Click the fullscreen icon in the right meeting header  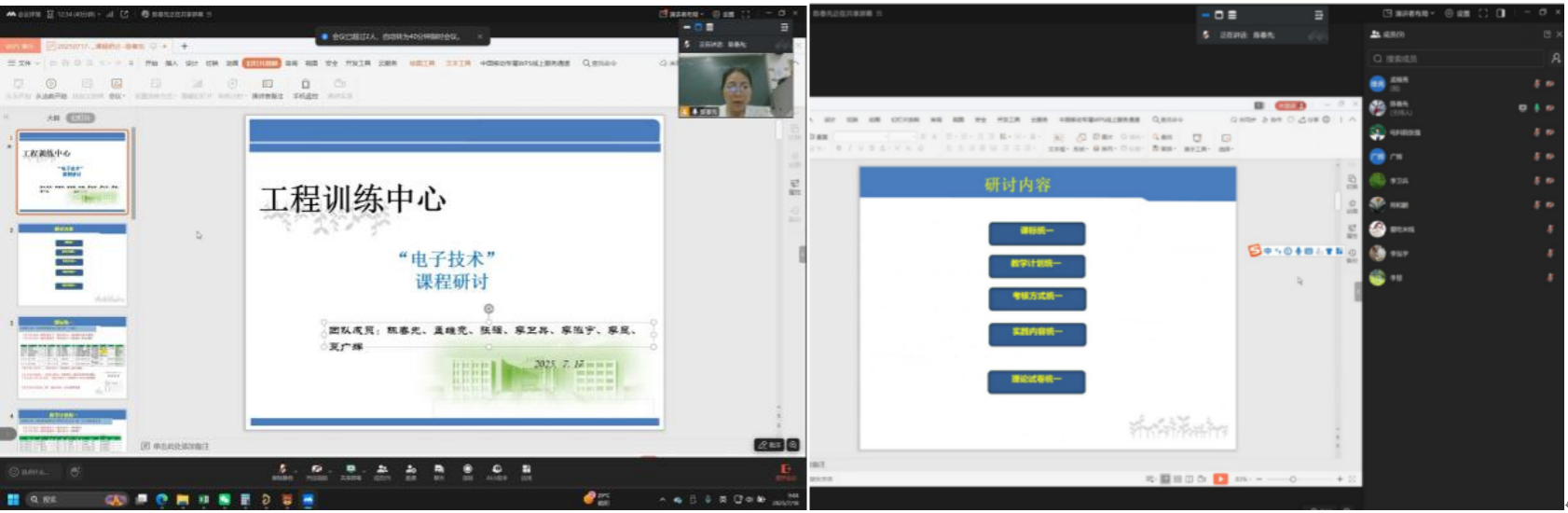pos(1483,13)
